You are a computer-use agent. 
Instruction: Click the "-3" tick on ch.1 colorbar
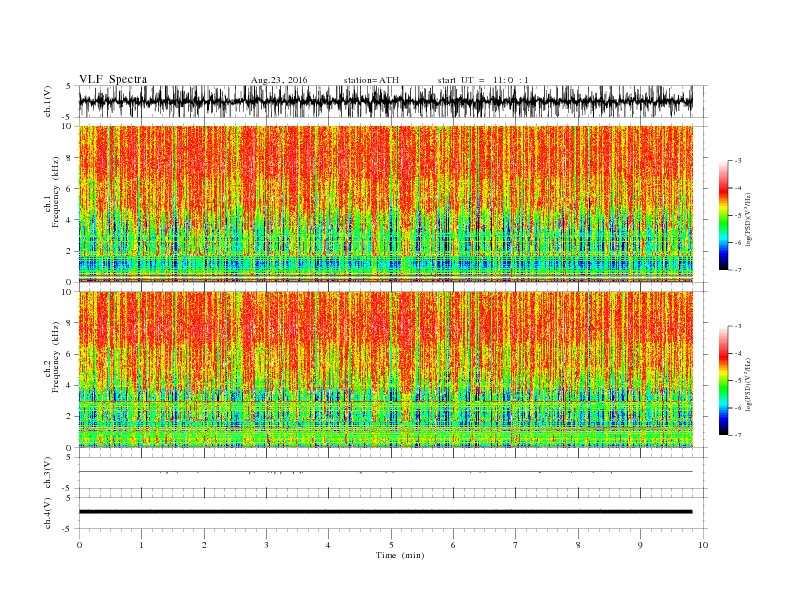(x=738, y=161)
